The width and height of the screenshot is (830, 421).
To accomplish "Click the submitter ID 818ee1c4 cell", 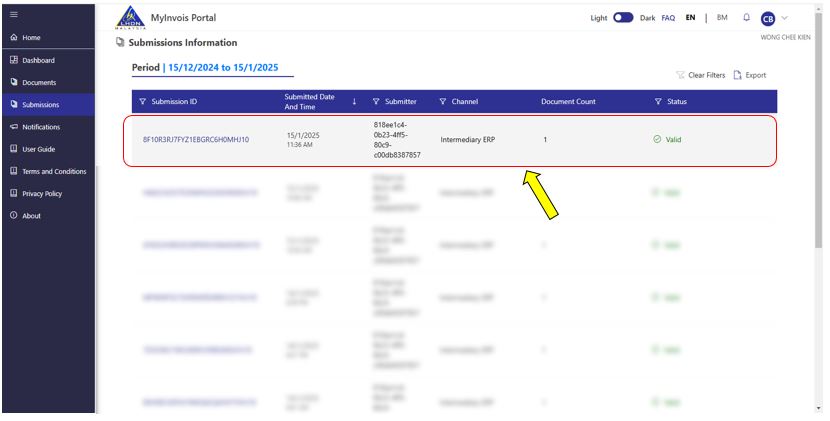I will point(397,140).
